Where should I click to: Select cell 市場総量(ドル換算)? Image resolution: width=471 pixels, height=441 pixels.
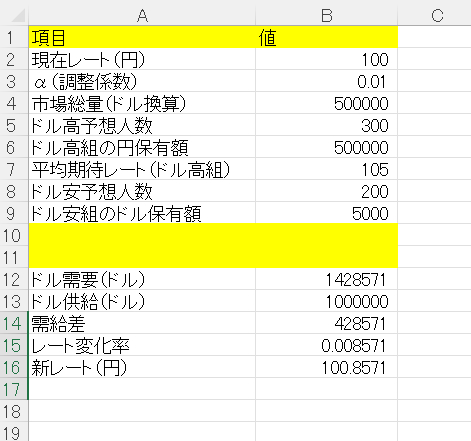point(142,103)
